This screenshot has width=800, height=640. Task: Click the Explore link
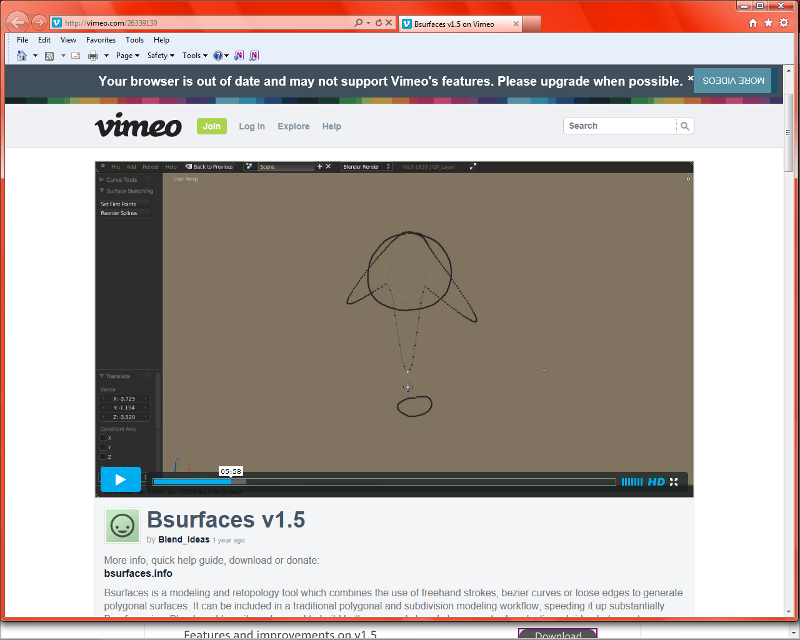tap(293, 126)
